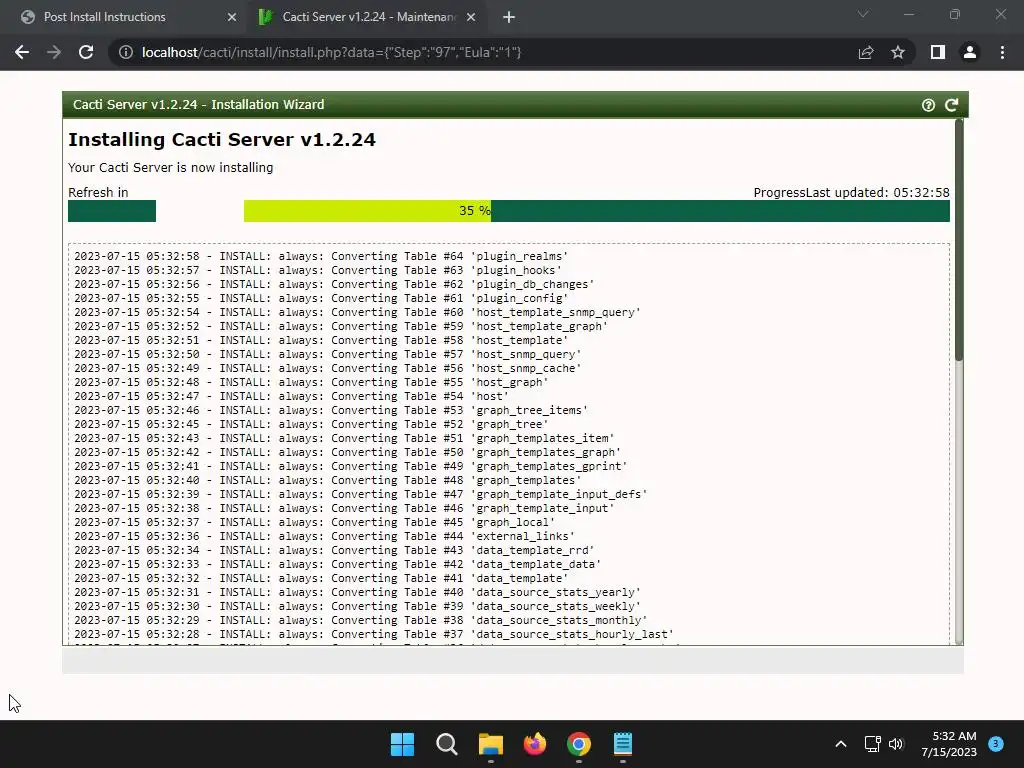The image size is (1024, 768).
Task: Open volume speaker tray icon
Action: click(896, 744)
